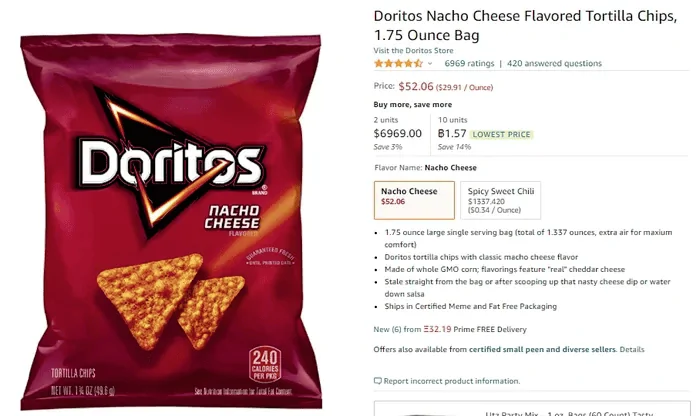Screen dimensions: 700x416
Task: Visit the Doritos Store link
Action: pos(413,50)
